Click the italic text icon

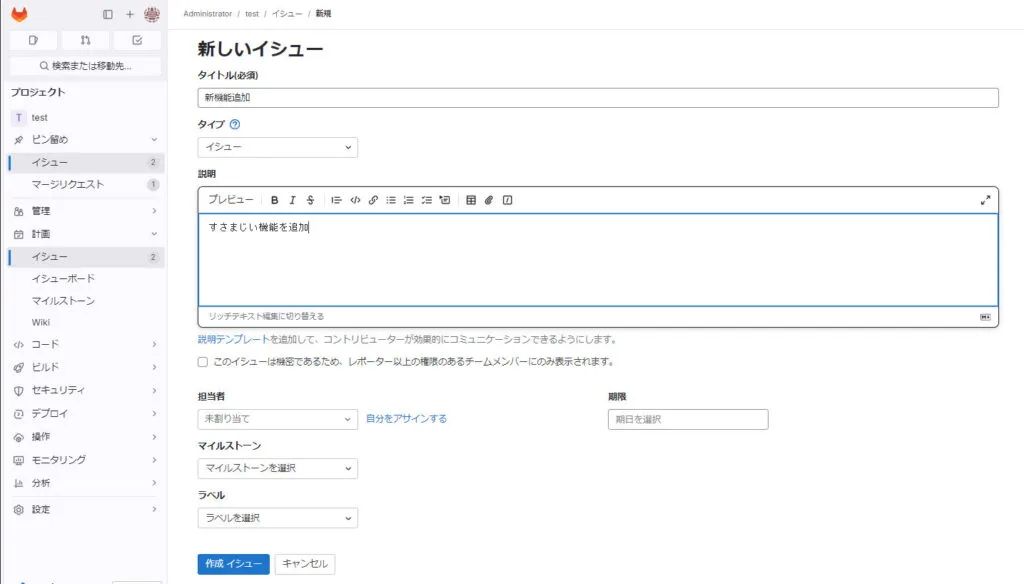tap(293, 200)
